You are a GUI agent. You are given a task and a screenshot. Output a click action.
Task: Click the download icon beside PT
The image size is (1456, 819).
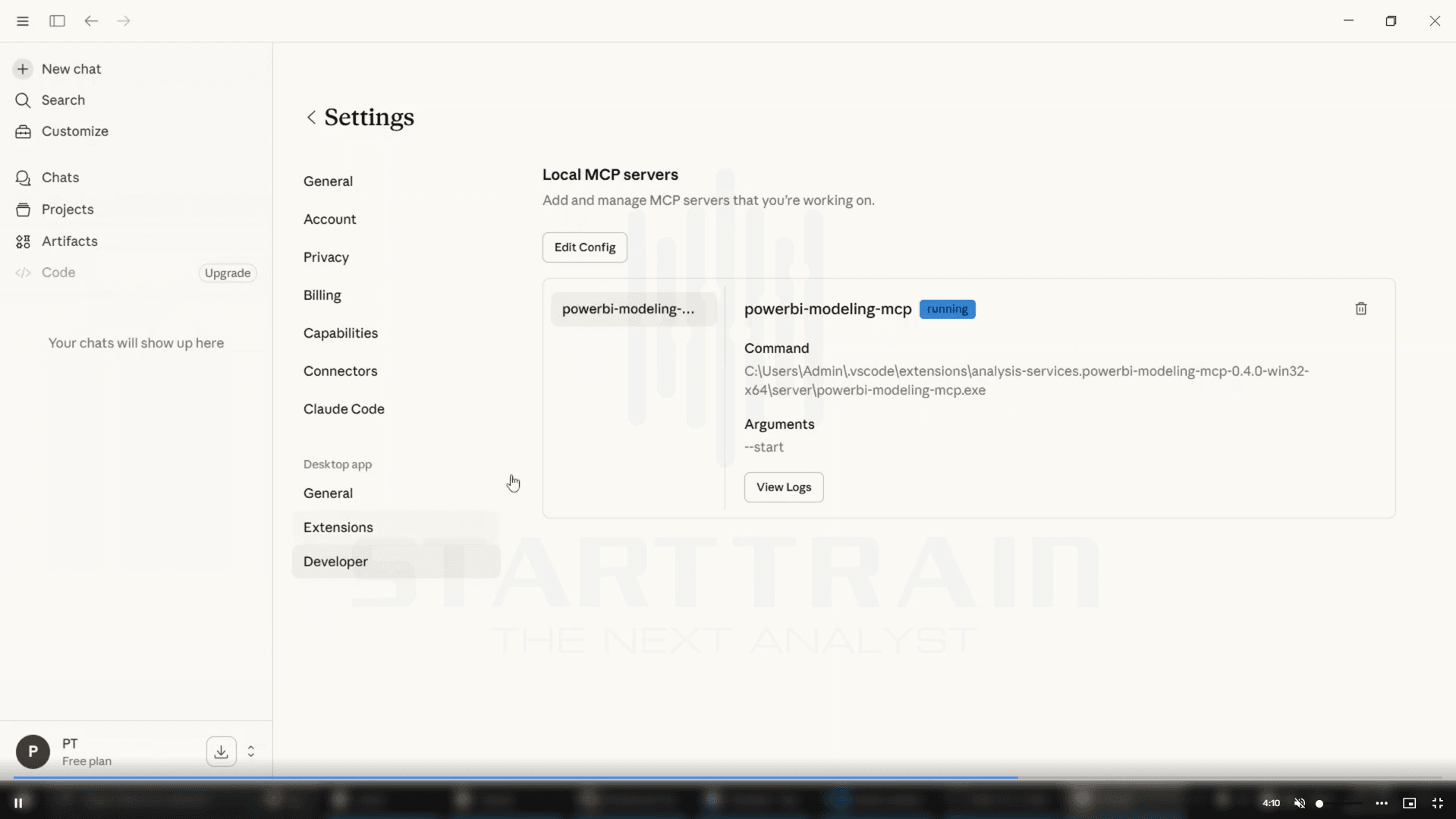pos(221,751)
